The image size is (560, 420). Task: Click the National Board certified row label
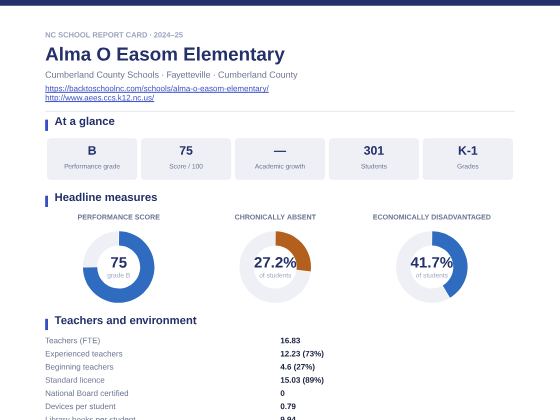87,393
